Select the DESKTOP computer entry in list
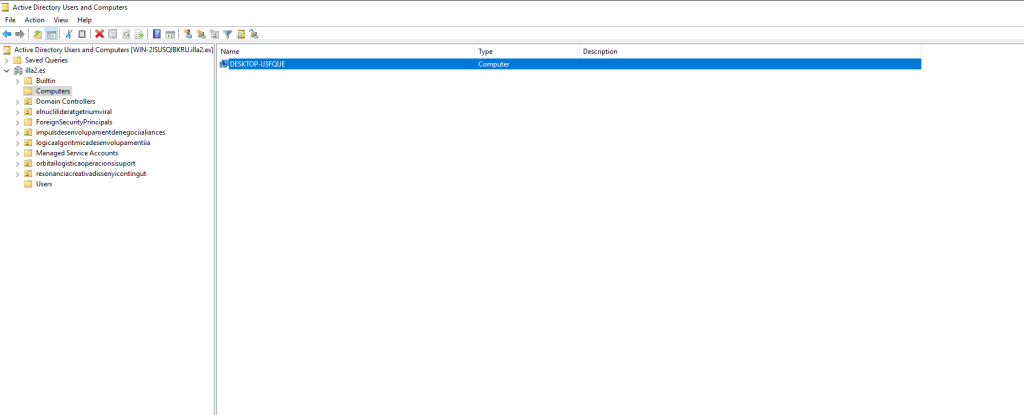This screenshot has width=1024, height=415. (x=257, y=64)
